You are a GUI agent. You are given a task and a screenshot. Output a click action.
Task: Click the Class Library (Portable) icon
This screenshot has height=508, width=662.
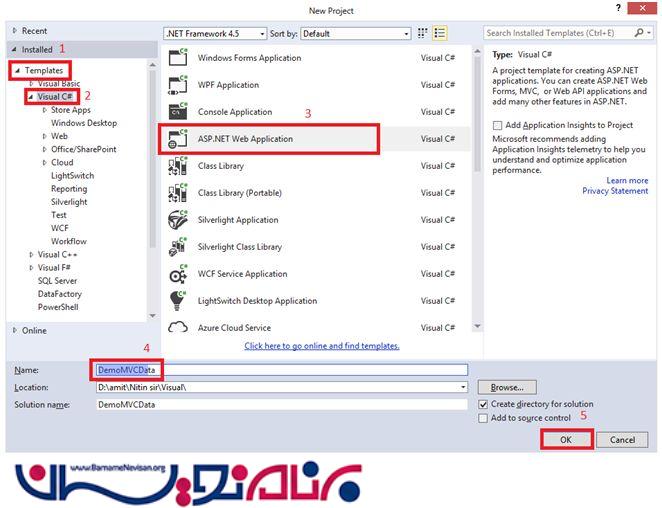(x=178, y=193)
